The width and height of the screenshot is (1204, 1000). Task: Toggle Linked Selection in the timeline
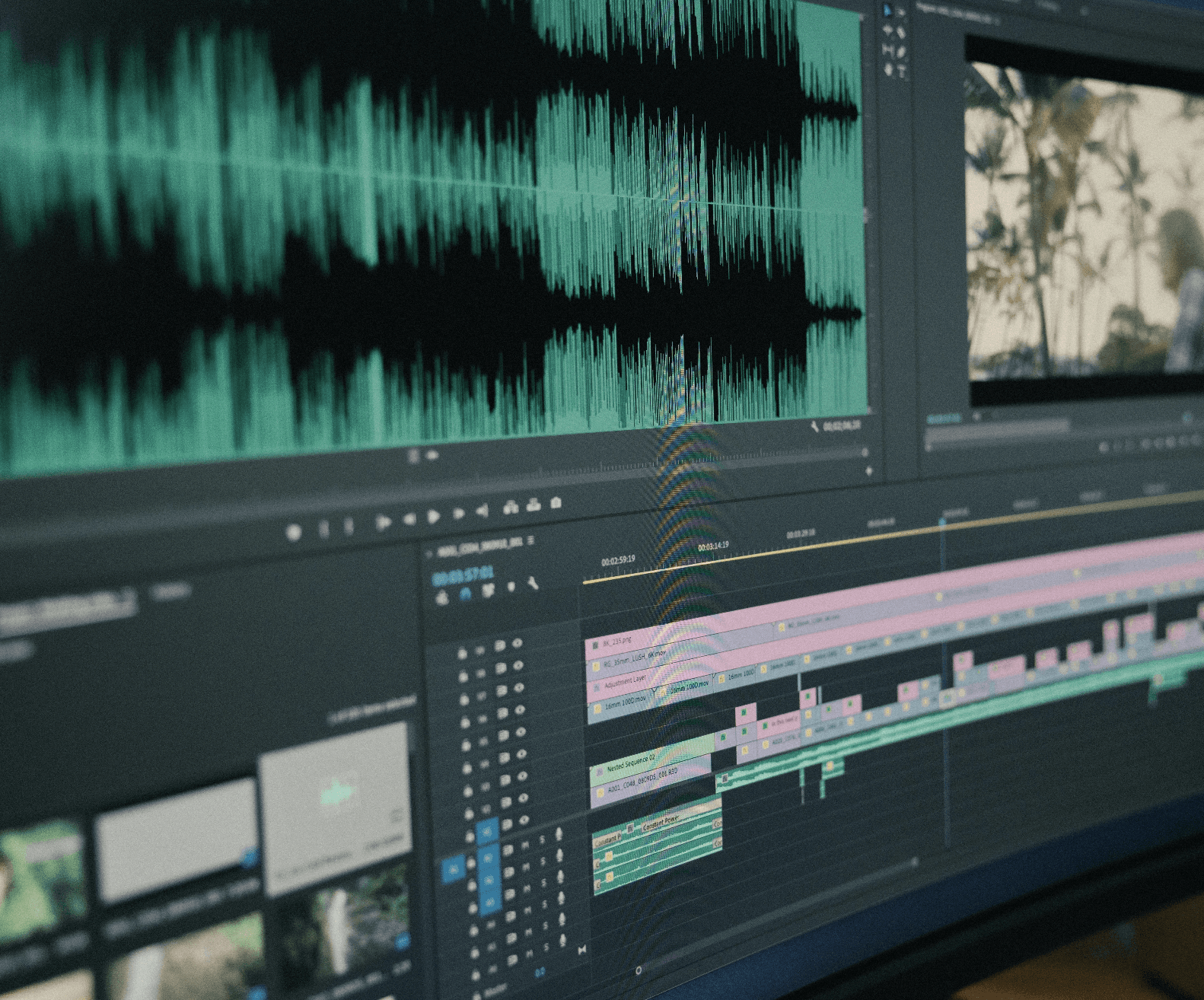[489, 591]
